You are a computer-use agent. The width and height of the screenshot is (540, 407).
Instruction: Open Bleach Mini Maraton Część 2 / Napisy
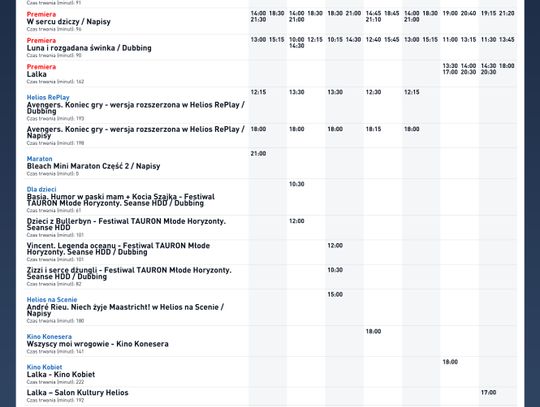coord(93,166)
